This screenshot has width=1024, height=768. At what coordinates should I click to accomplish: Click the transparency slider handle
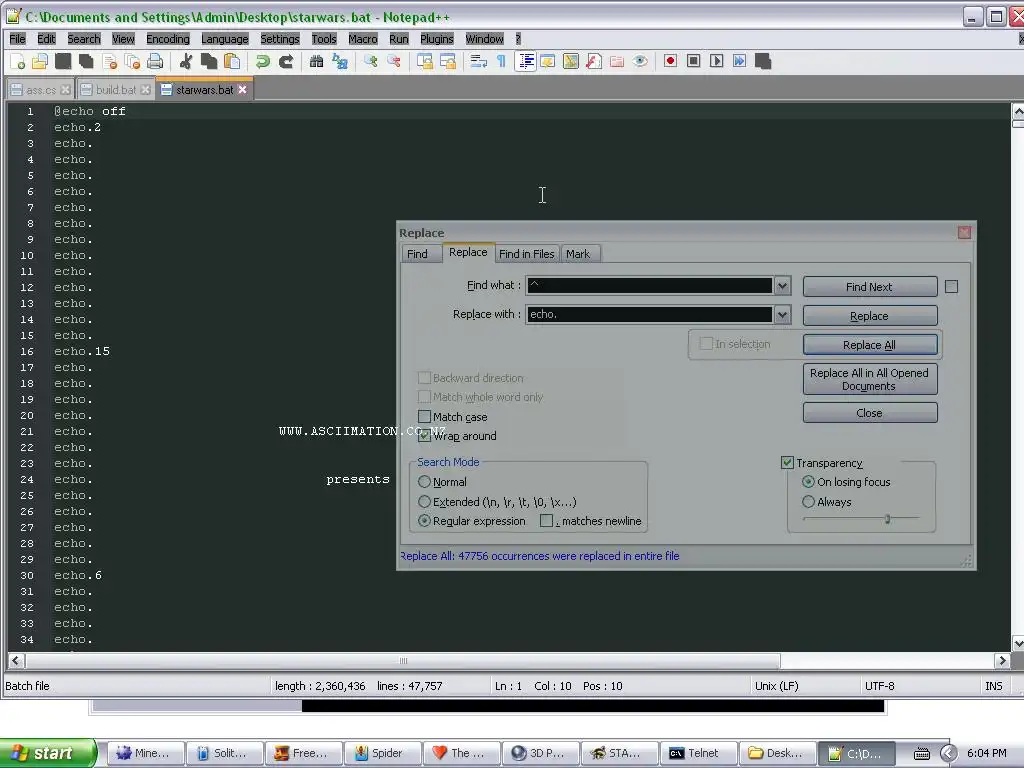point(888,519)
